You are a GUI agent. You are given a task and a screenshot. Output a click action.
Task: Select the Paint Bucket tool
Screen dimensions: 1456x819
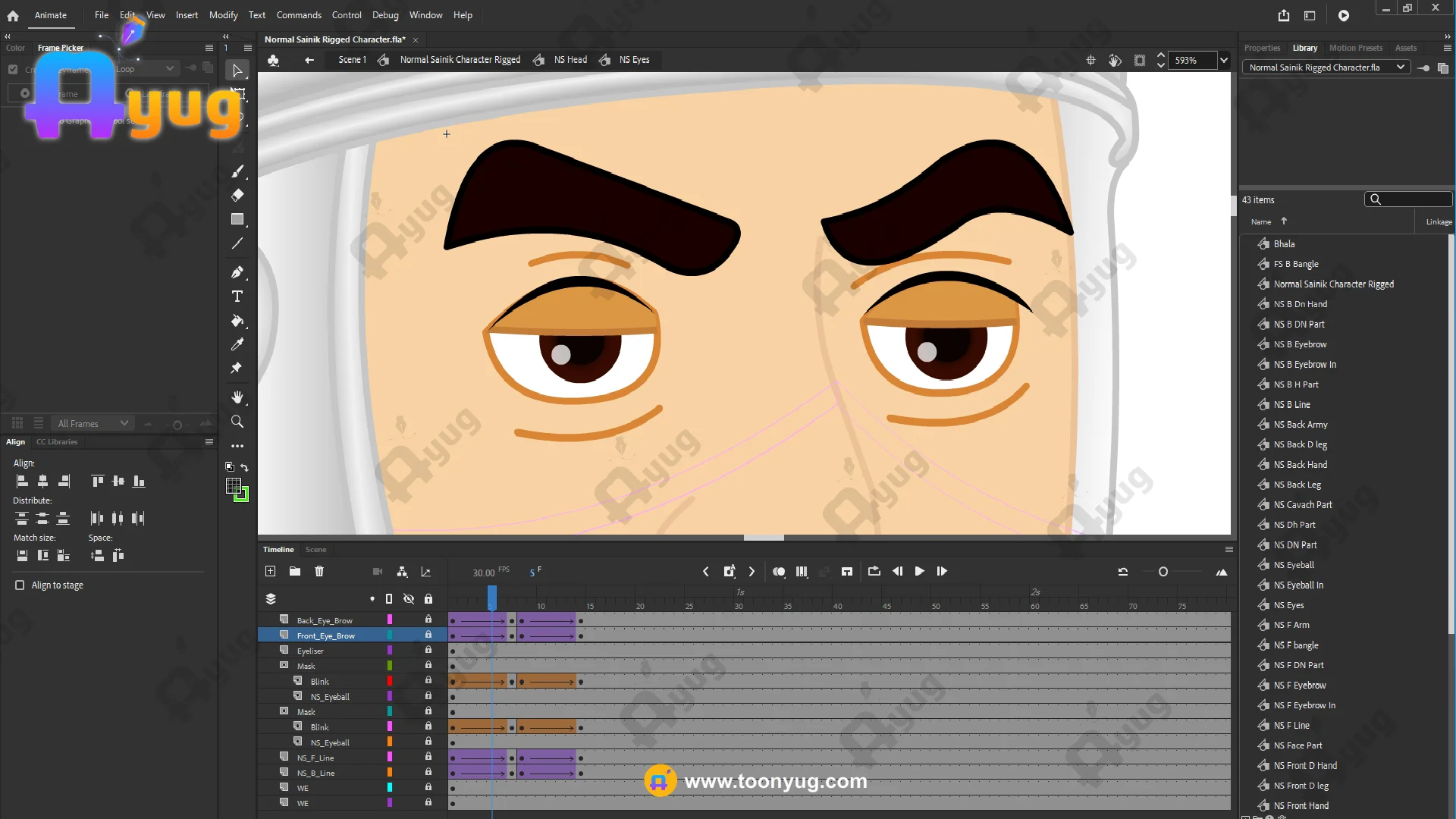click(237, 321)
